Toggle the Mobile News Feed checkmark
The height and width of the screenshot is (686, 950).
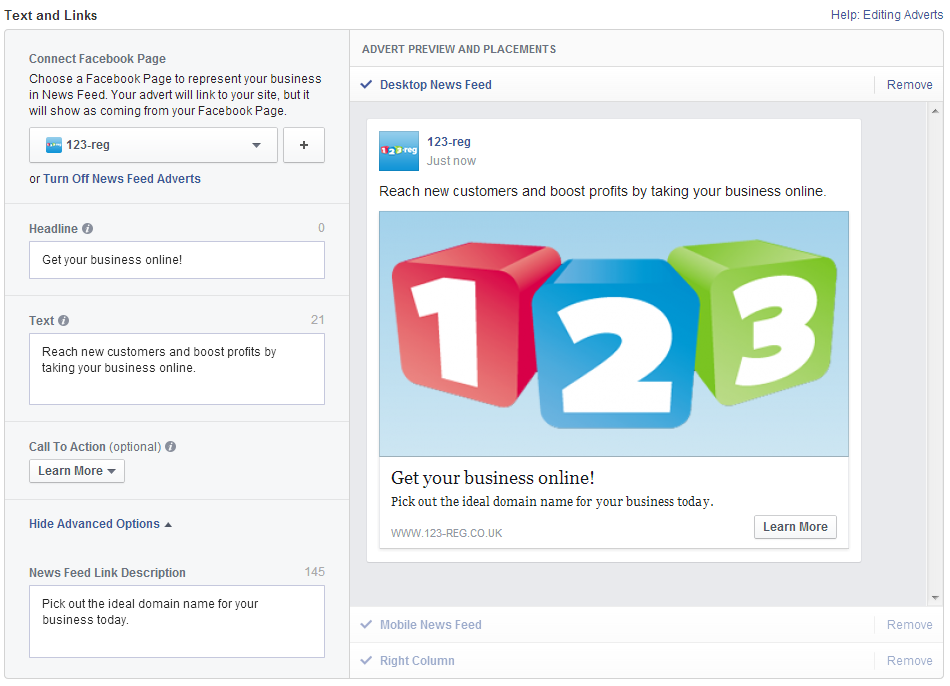pyautogui.click(x=366, y=624)
